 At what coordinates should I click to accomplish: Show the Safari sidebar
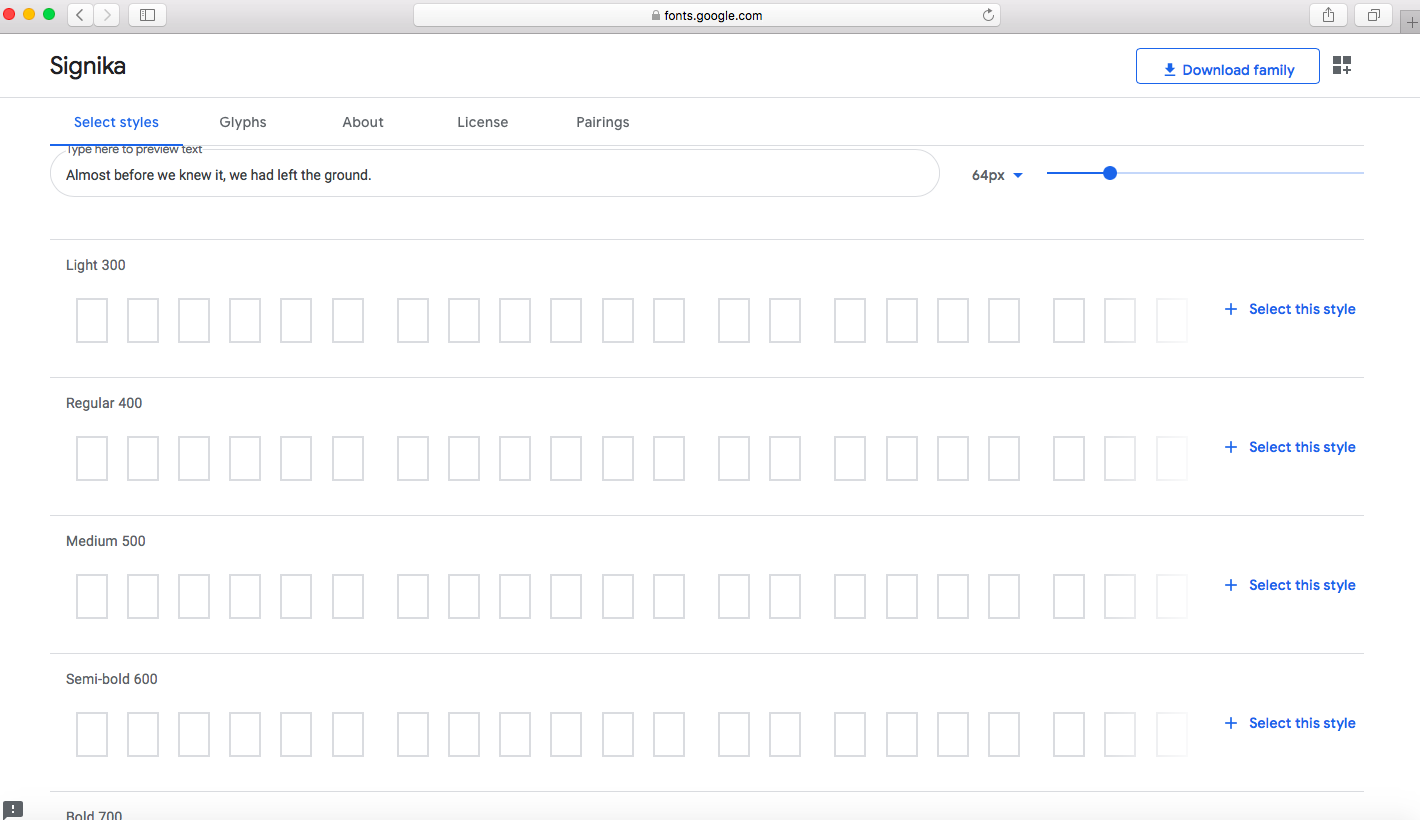coord(148,15)
